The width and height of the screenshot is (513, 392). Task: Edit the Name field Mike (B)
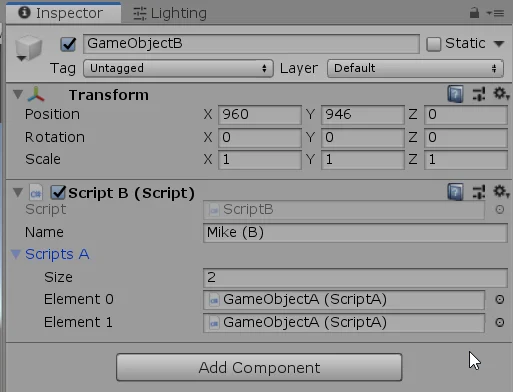(355, 233)
